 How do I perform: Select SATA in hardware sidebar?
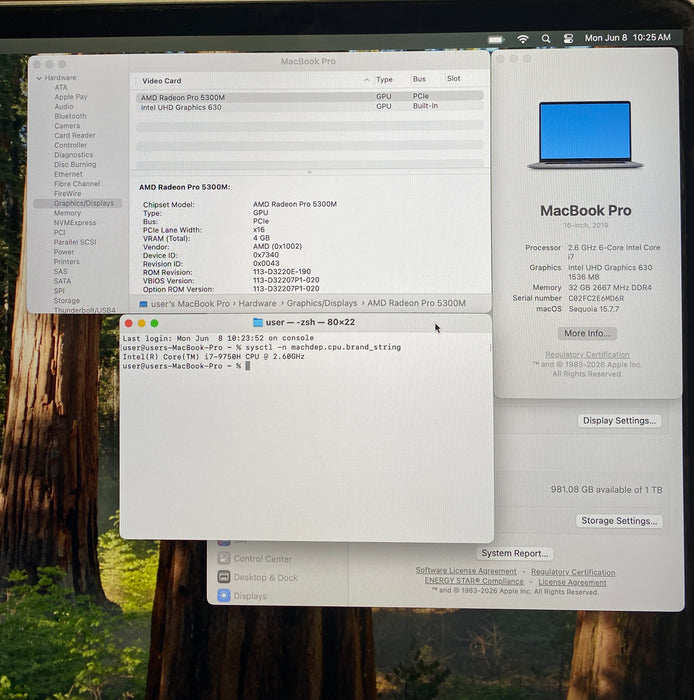click(62, 281)
